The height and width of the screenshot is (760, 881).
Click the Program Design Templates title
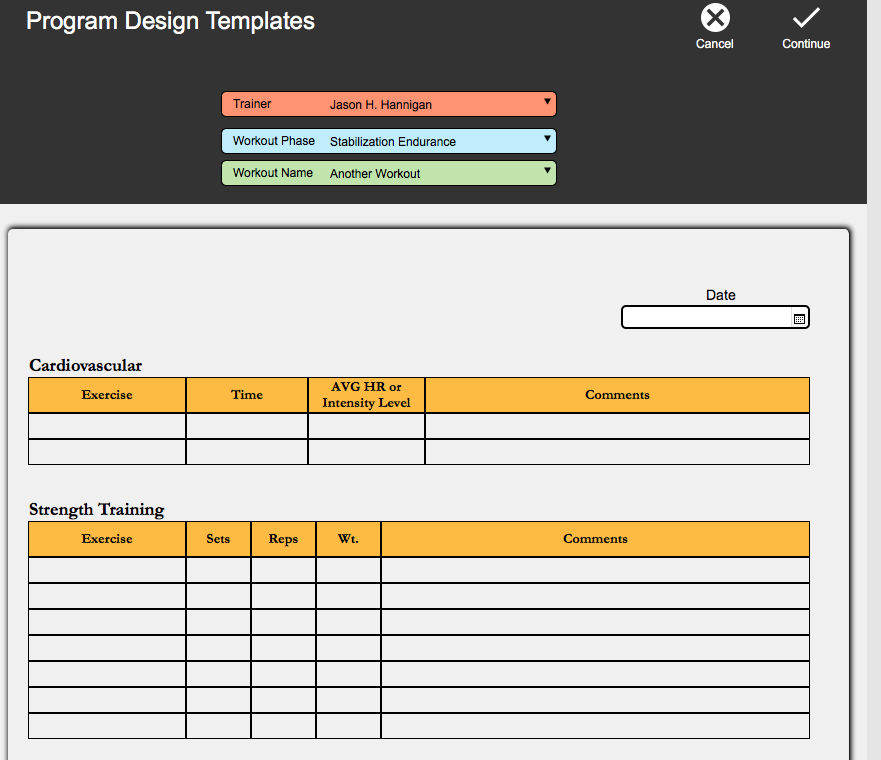click(x=170, y=21)
